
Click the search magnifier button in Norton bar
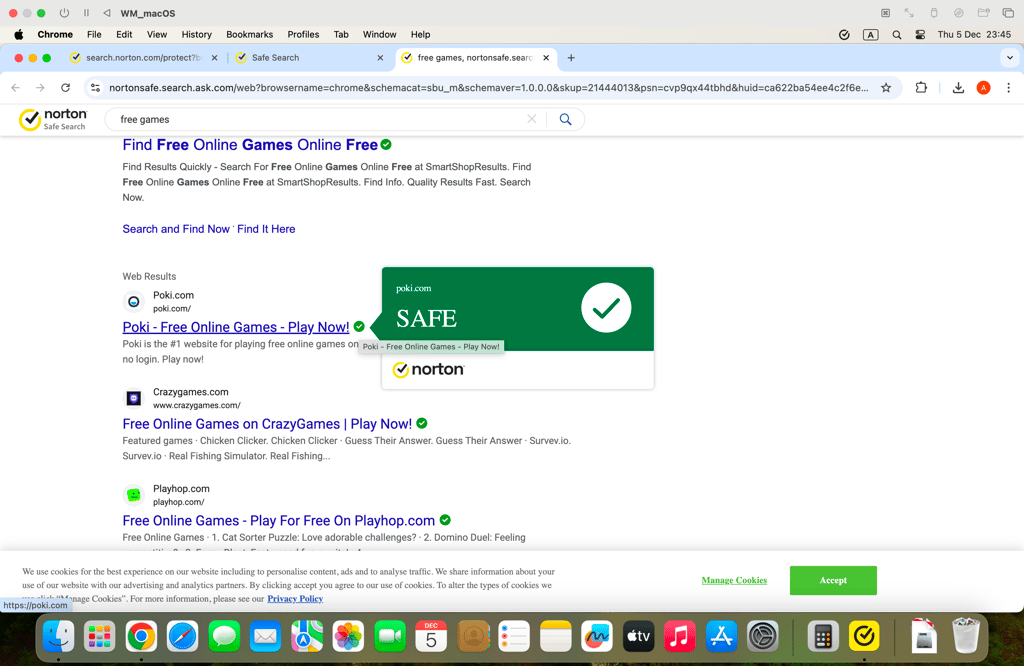[566, 119]
